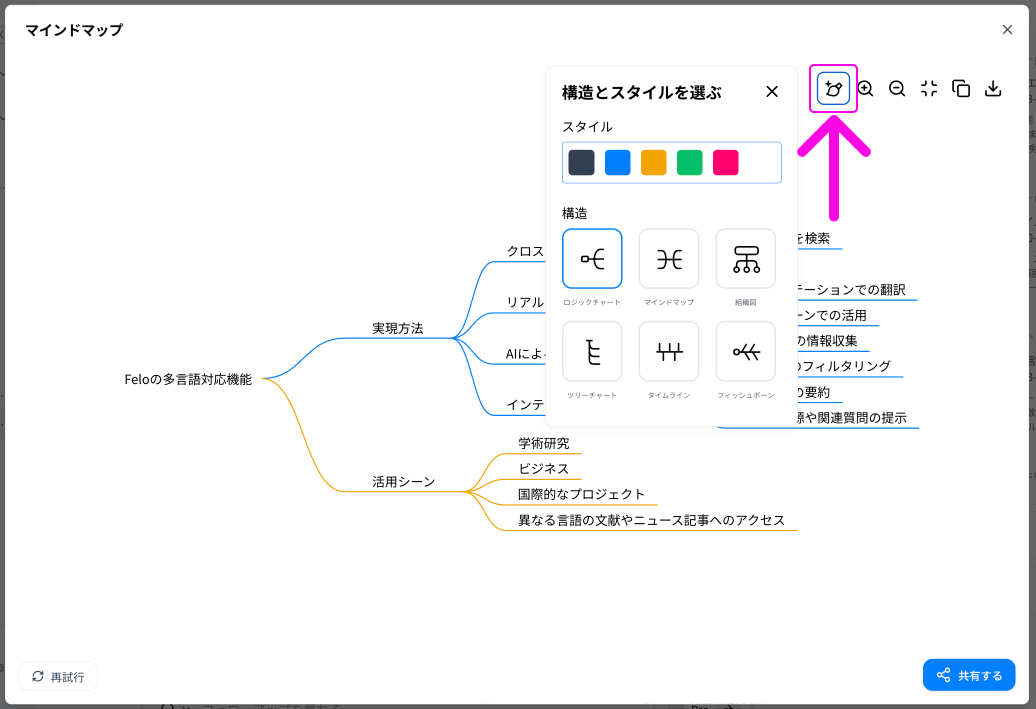Close the 構造とスタイルを選ぶ panel
1036x709 pixels.
(772, 92)
